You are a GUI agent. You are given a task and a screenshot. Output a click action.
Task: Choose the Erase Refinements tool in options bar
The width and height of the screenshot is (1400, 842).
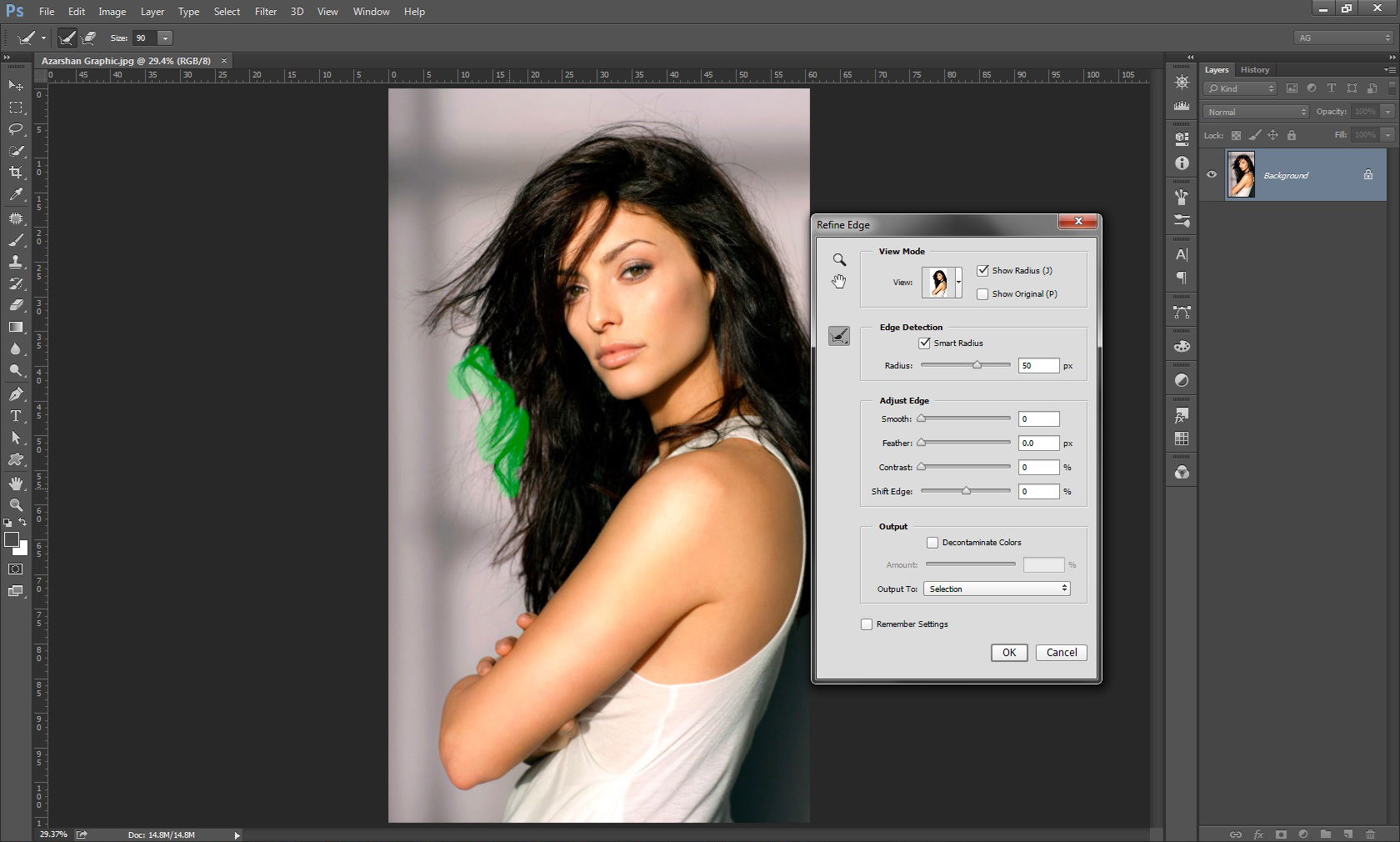(89, 38)
